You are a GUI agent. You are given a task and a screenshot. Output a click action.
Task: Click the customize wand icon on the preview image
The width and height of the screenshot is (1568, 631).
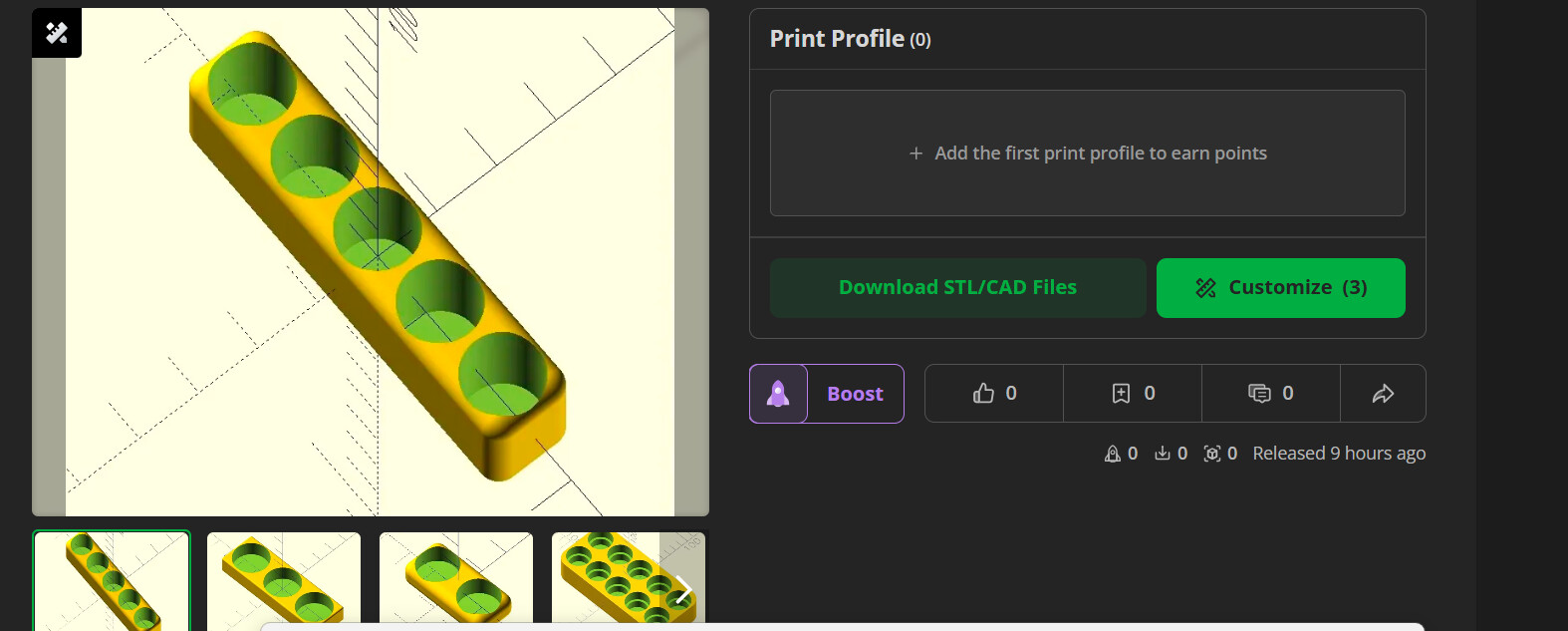tap(57, 33)
